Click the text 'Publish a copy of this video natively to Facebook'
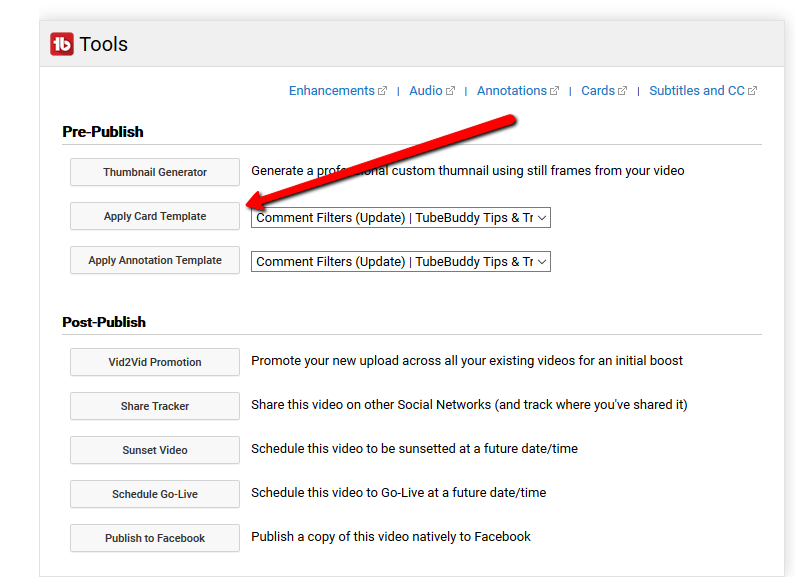 (x=391, y=537)
